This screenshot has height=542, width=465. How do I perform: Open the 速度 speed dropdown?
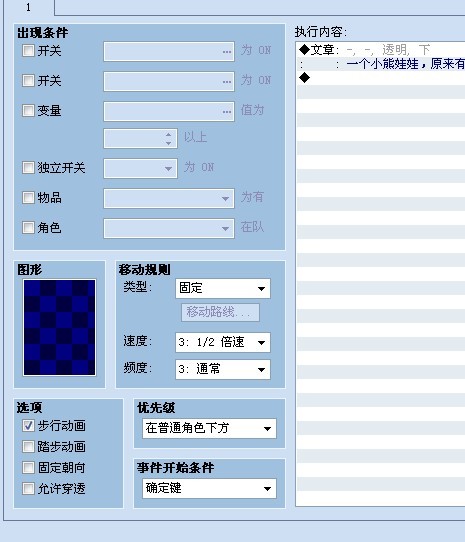pos(223,343)
